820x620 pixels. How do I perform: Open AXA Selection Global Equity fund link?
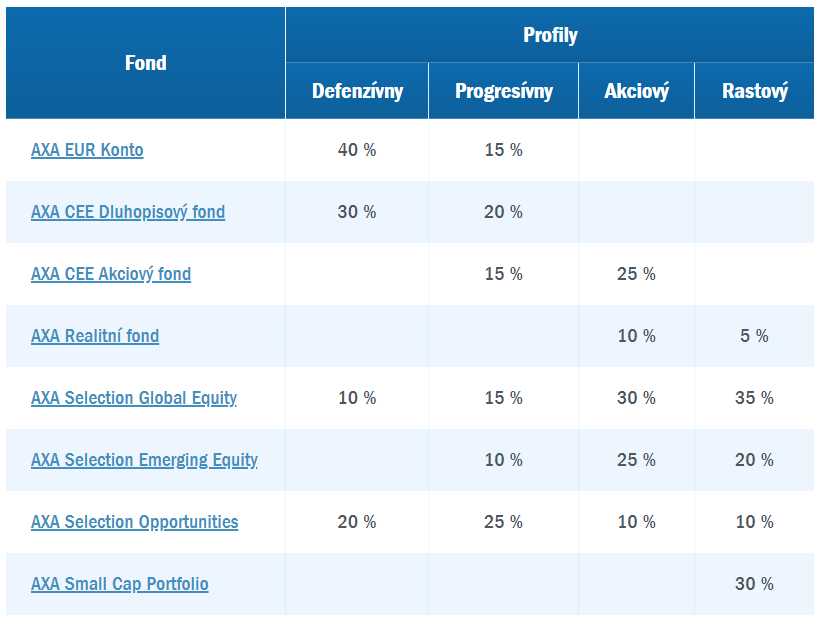(134, 398)
